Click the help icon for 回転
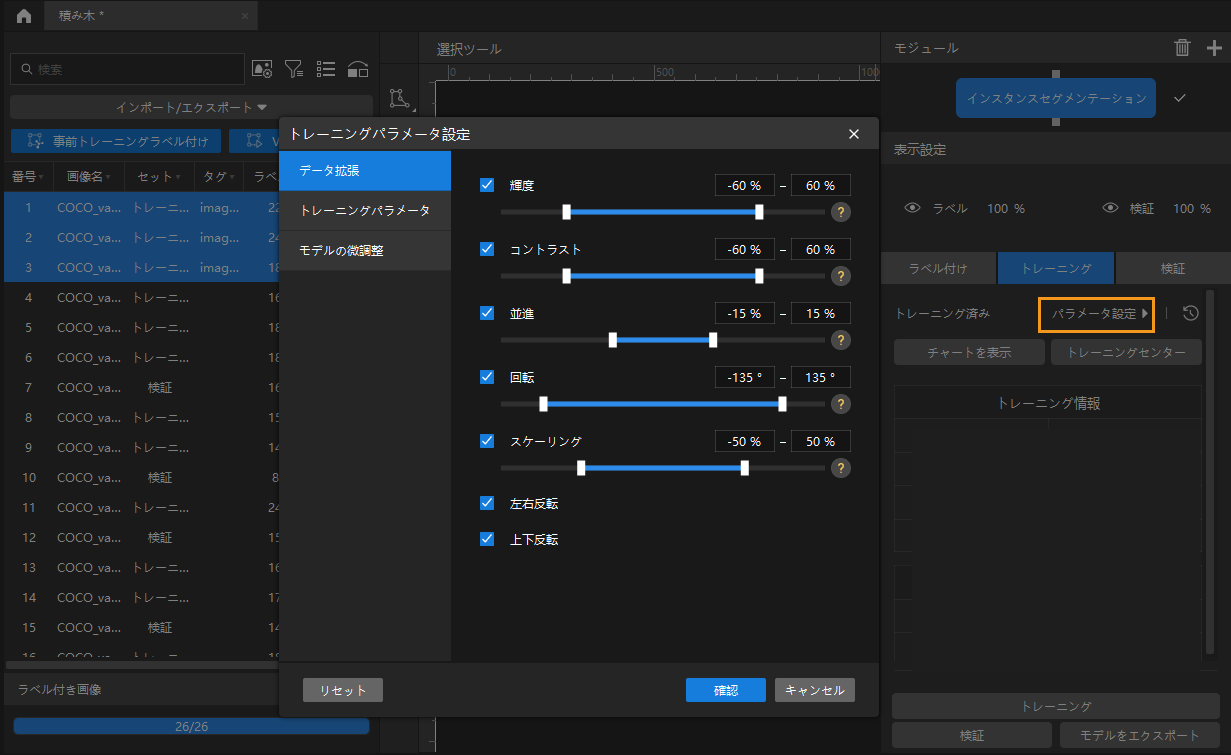 [841, 404]
